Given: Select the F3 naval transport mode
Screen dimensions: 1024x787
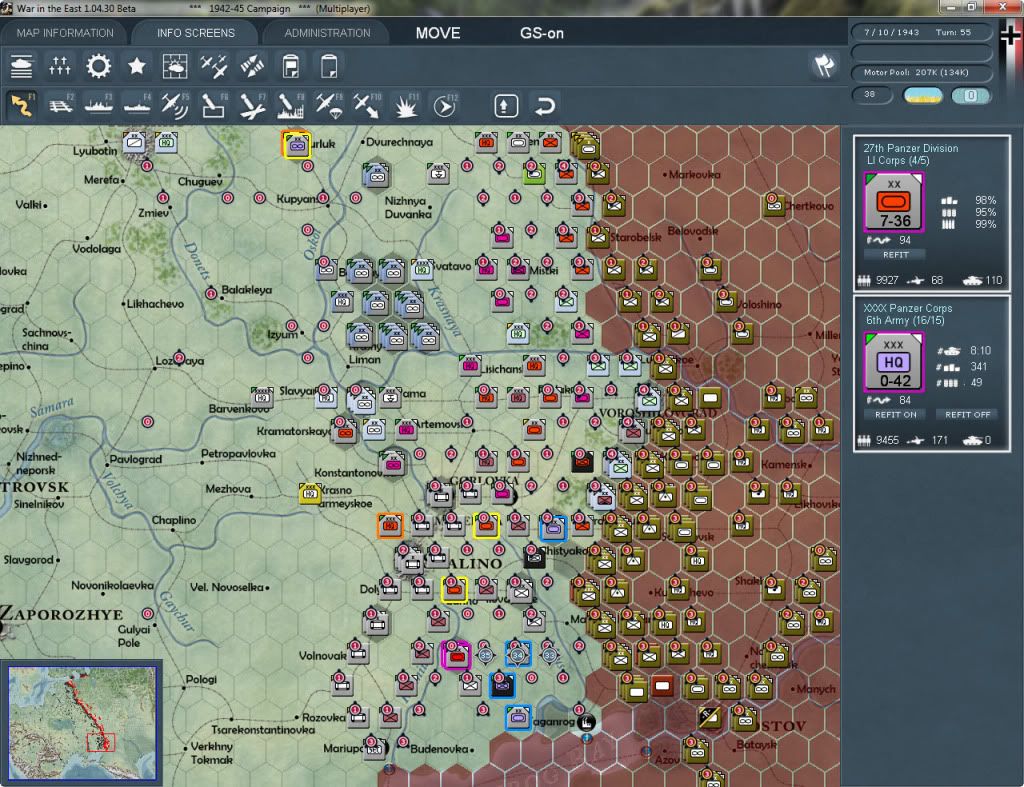Looking at the screenshot, I should pyautogui.click(x=99, y=106).
